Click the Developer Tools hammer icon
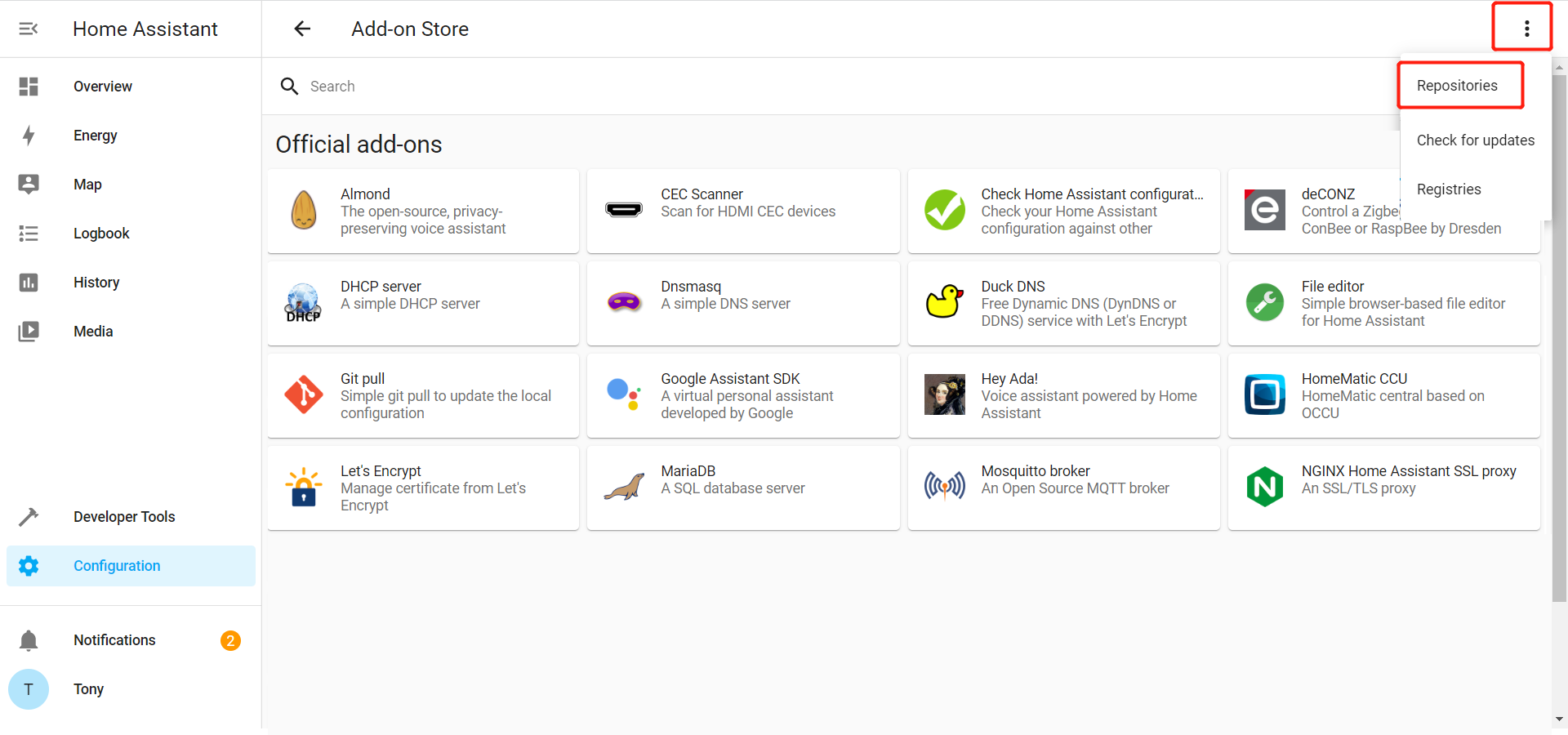Viewport: 1568px width, 735px height. point(29,516)
